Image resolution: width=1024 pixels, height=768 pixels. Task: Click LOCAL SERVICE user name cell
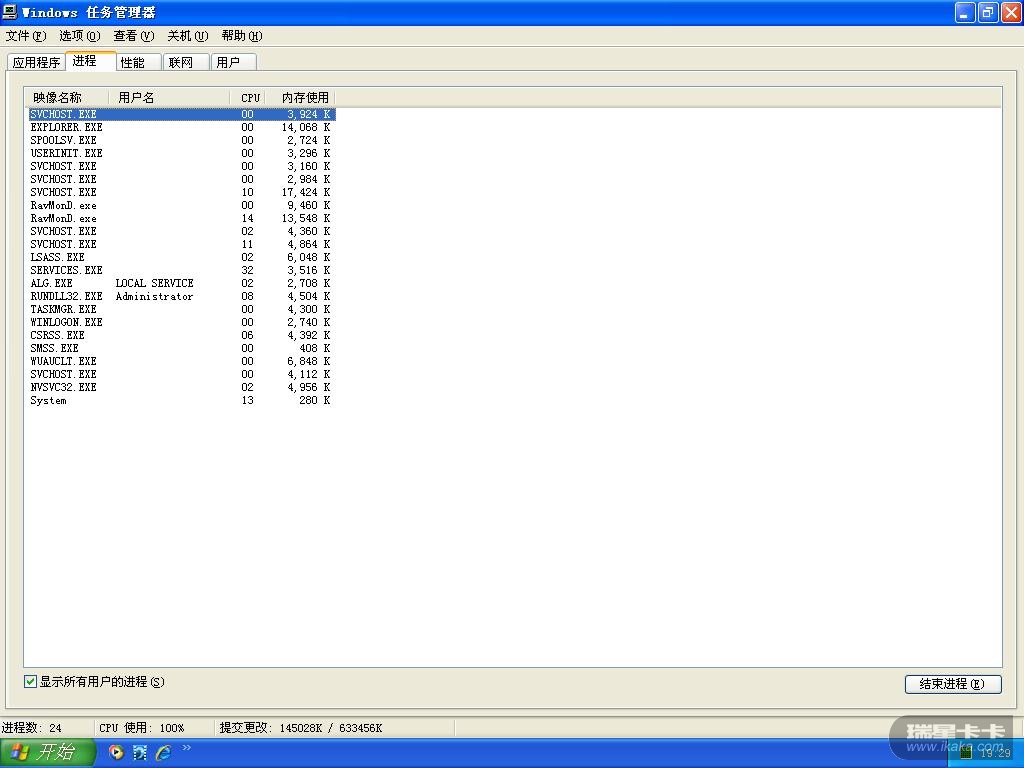(155, 283)
